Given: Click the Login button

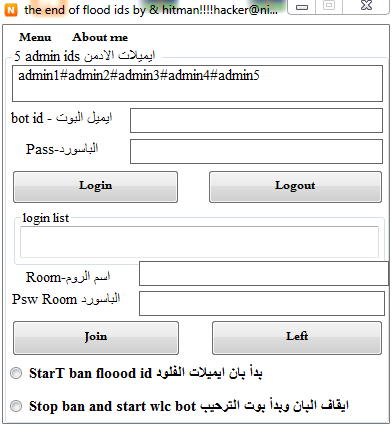Looking at the screenshot, I should coord(95,187).
